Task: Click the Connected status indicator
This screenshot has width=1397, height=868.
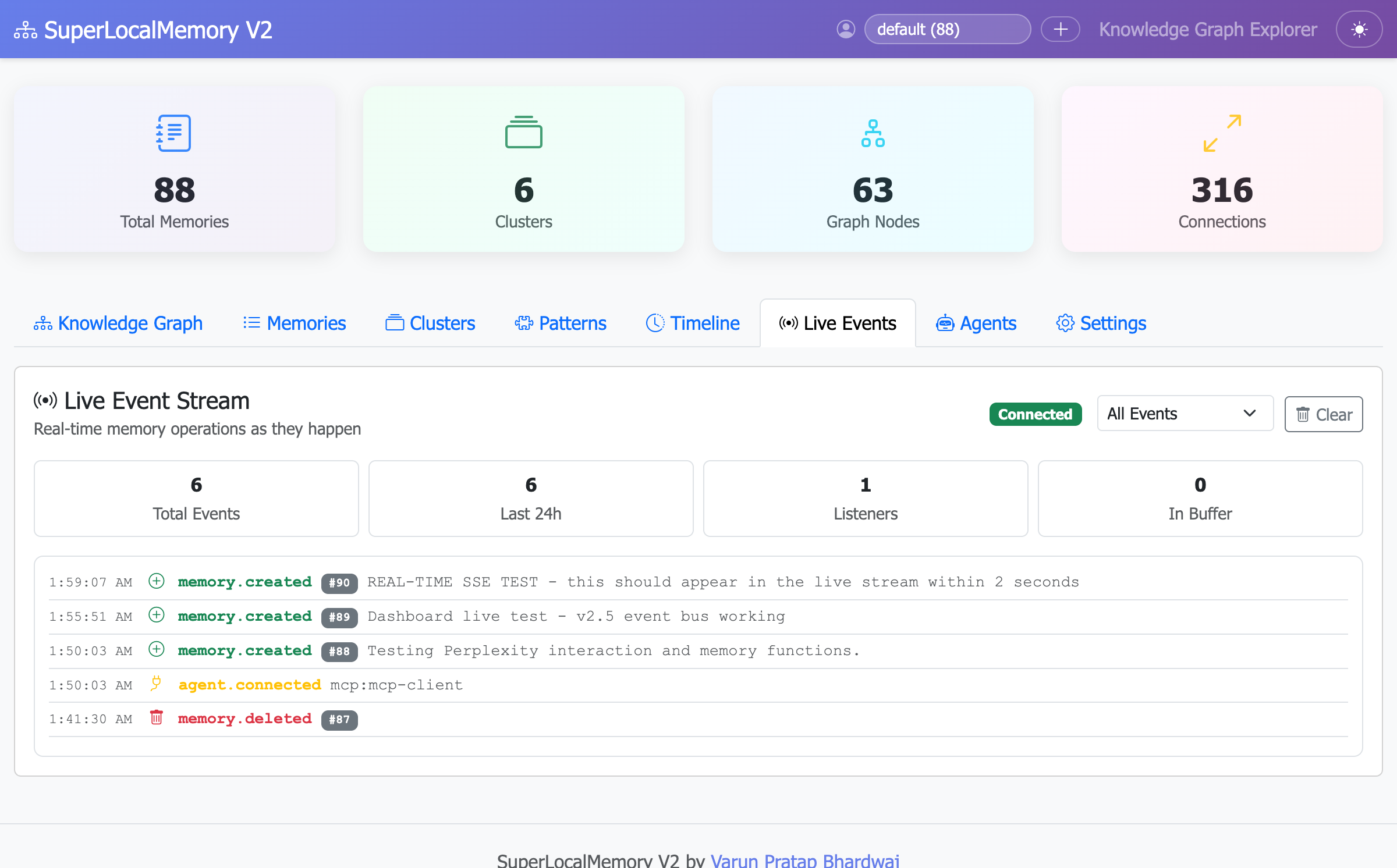Action: pyautogui.click(x=1036, y=414)
